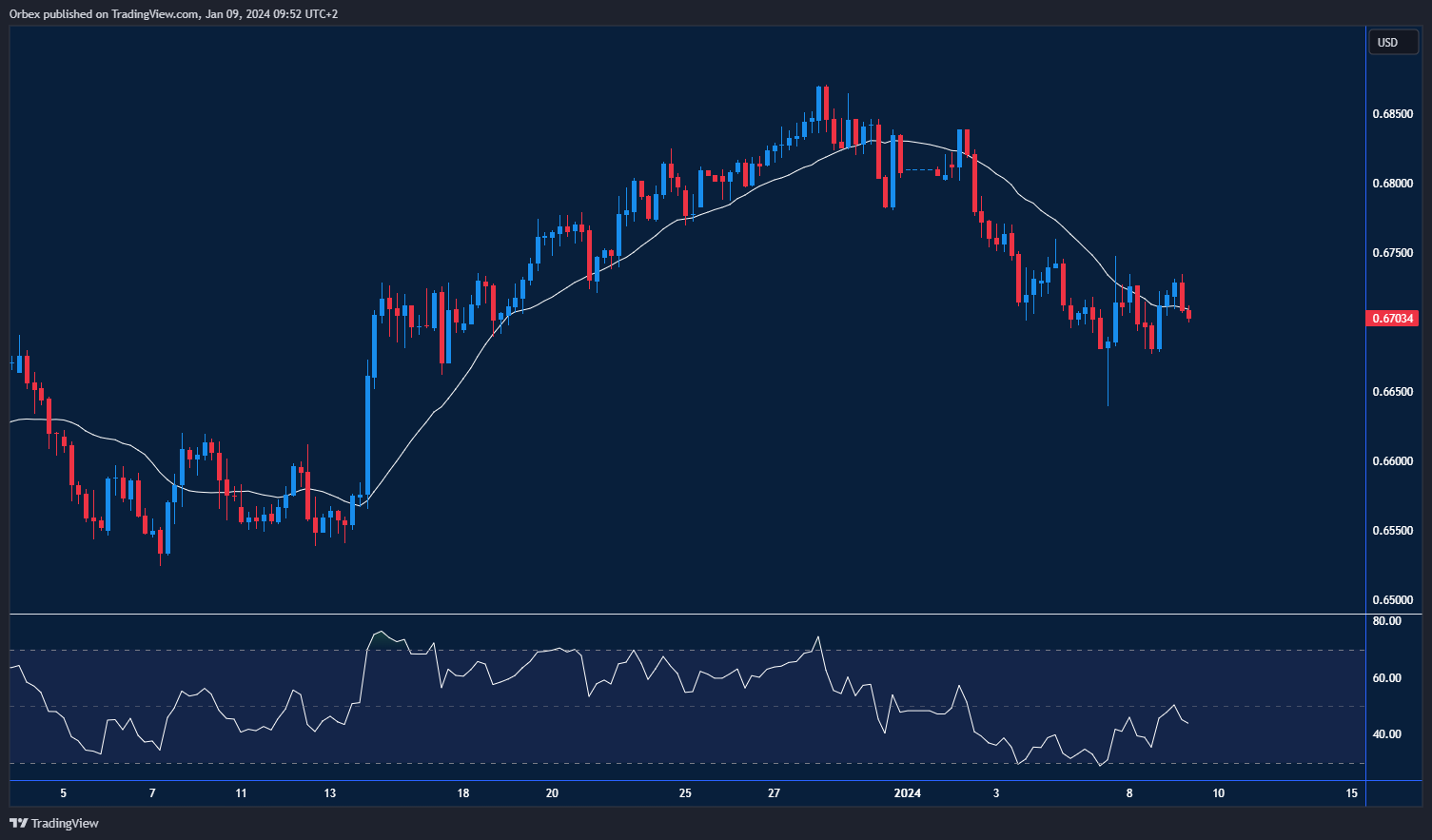Screen dimensions: 1432x840
Task: Select the dashed blue gap line near 2024
Action: [918, 170]
